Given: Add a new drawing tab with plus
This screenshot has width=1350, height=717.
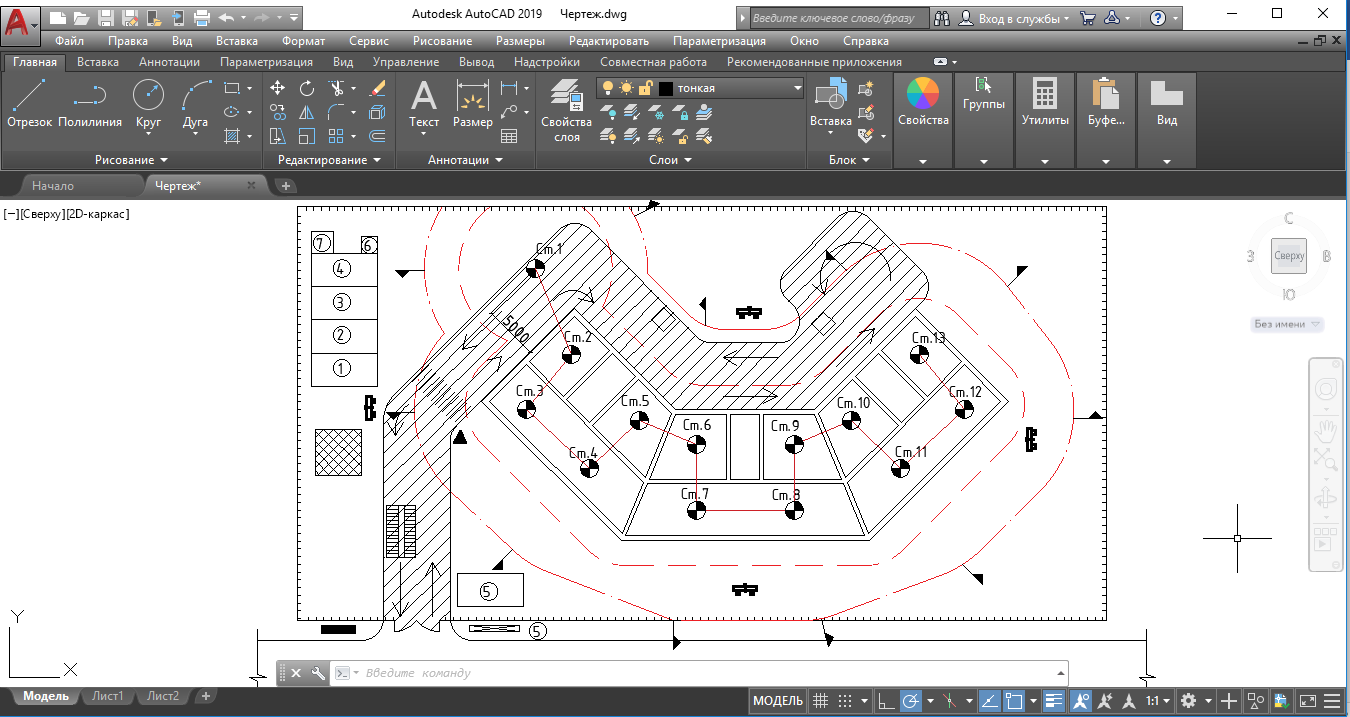Looking at the screenshot, I should 285,186.
